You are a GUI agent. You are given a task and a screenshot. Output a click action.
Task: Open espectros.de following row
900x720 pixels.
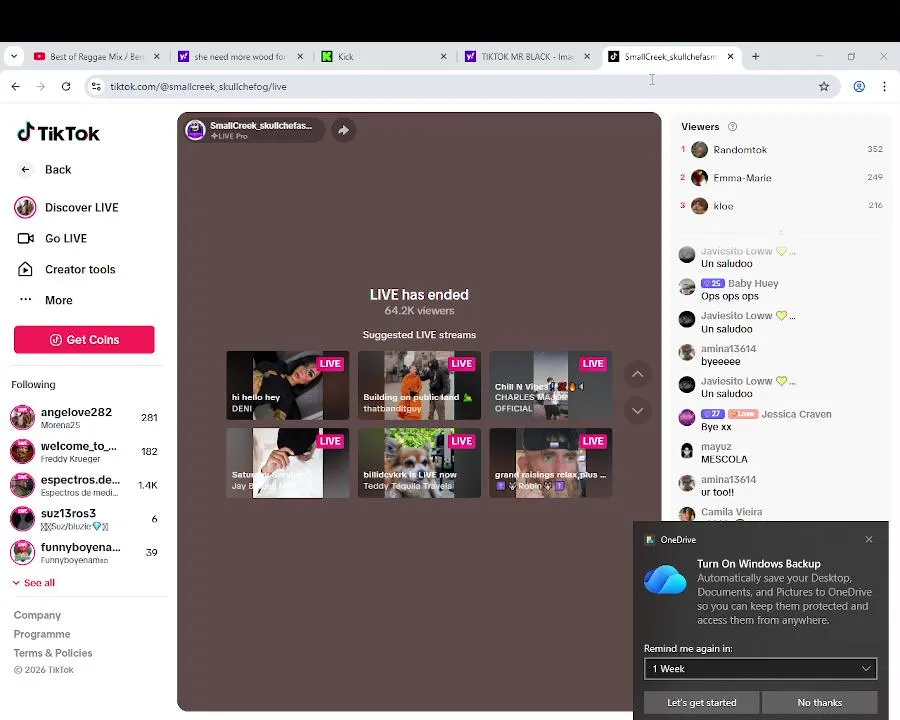click(x=84, y=485)
